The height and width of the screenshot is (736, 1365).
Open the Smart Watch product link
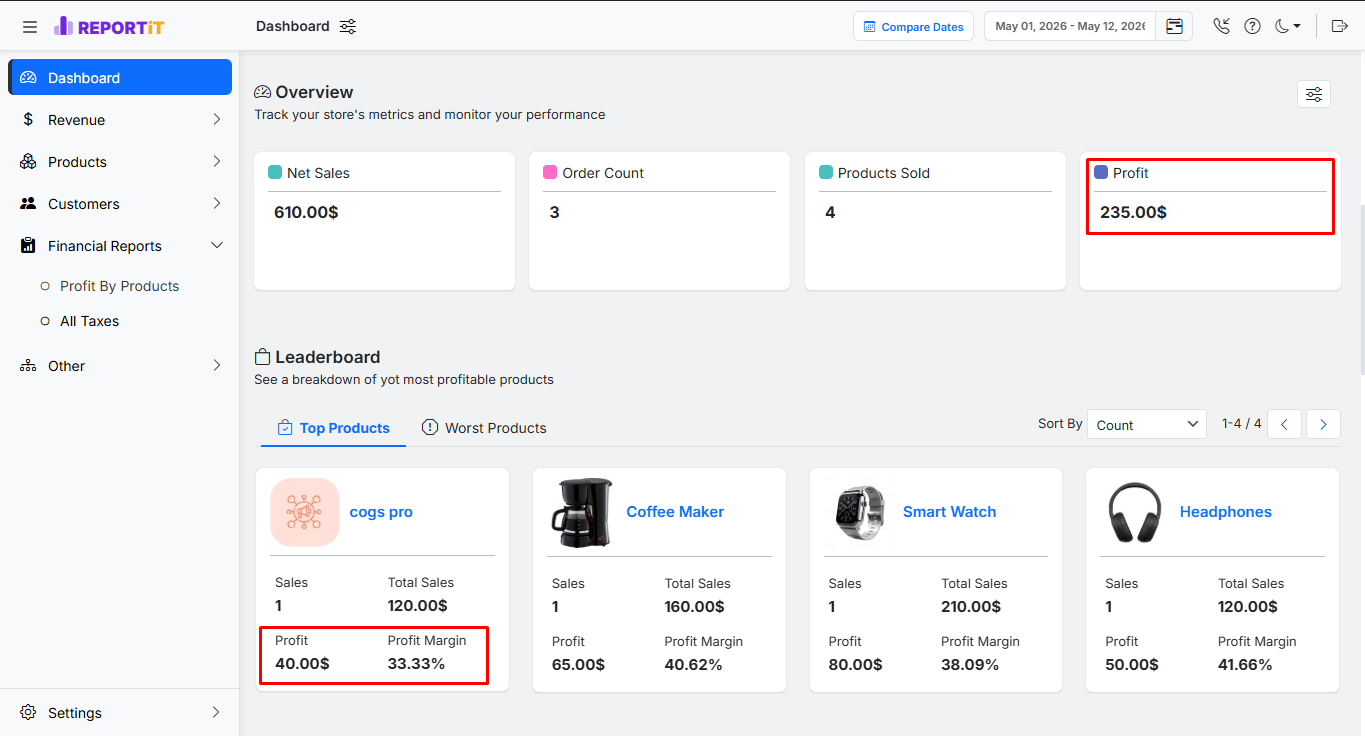click(x=949, y=512)
